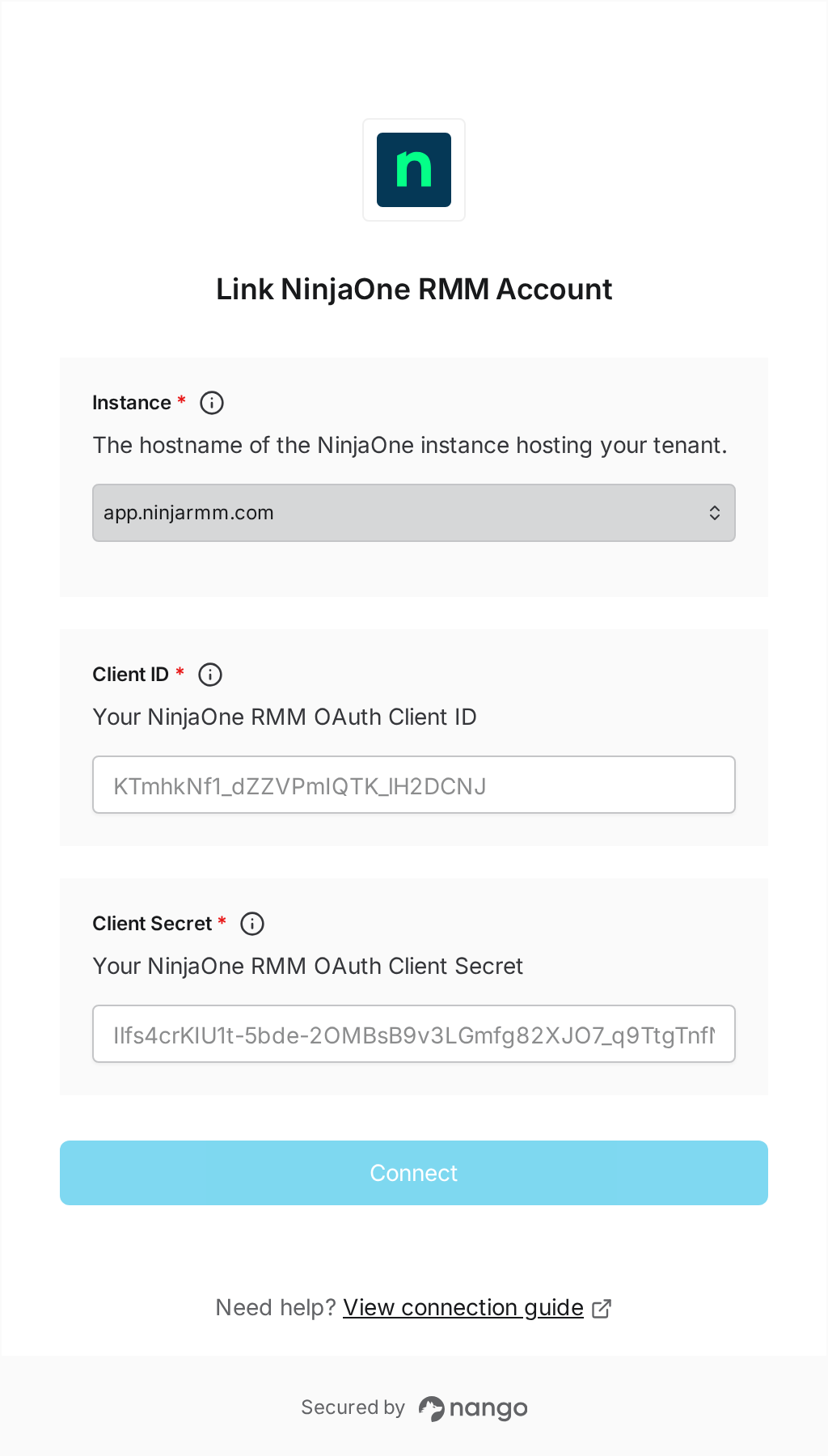The width and height of the screenshot is (828, 1456).
Task: Focus the Client ID input field
Action: 414,785
